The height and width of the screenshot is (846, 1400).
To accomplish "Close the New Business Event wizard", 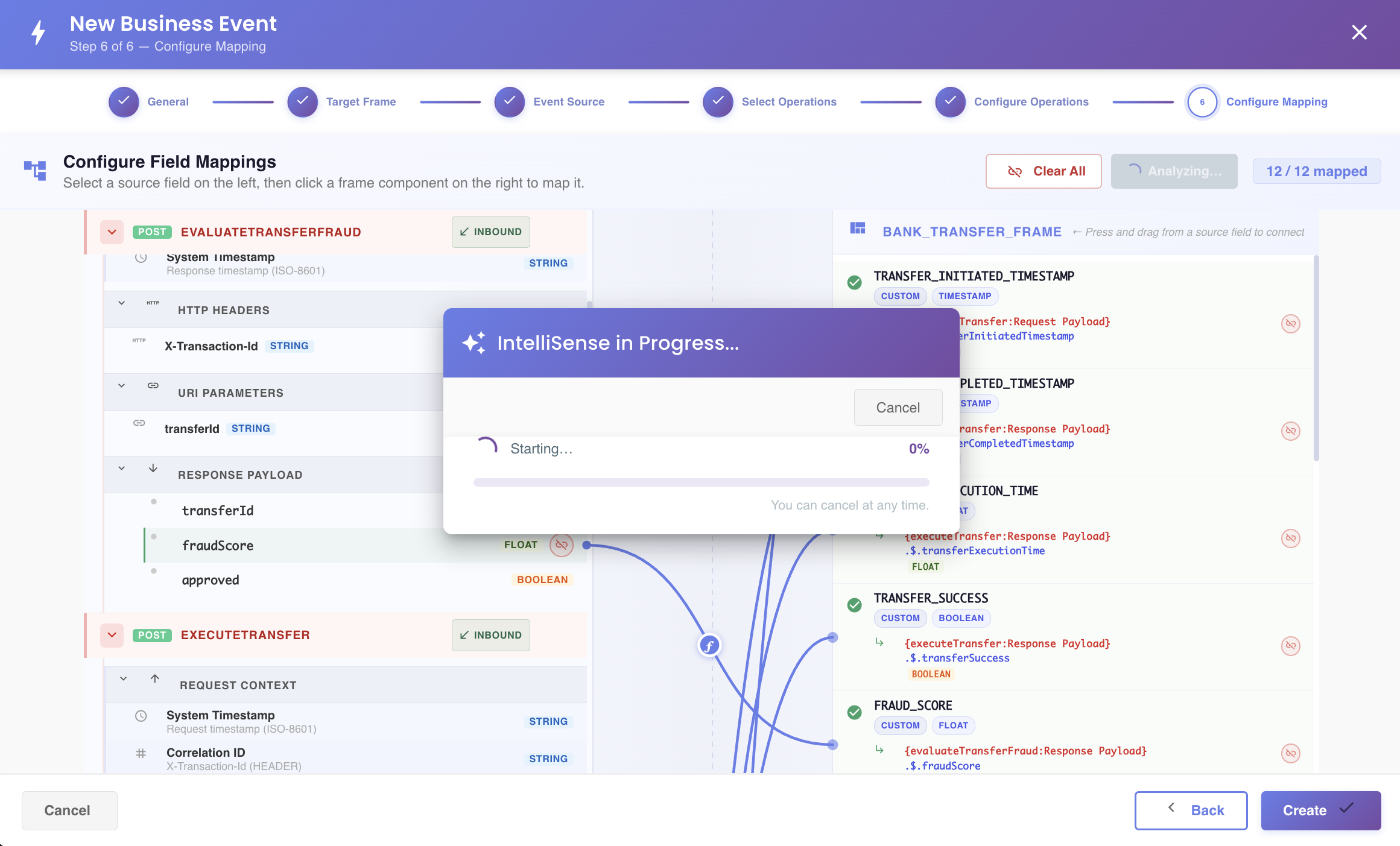I will [1359, 33].
